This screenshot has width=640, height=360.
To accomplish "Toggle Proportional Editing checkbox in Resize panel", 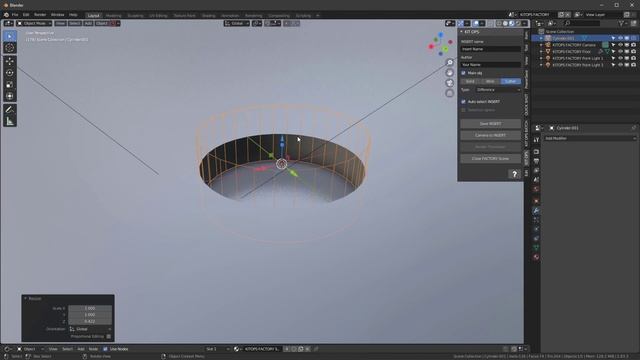I will point(109,336).
